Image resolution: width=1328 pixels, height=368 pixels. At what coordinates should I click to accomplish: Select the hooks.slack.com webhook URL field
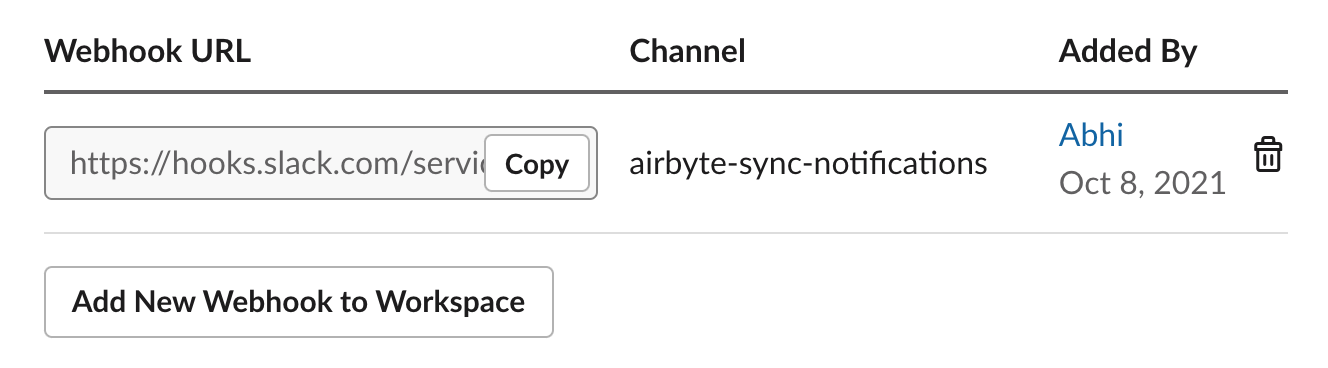[321, 163]
